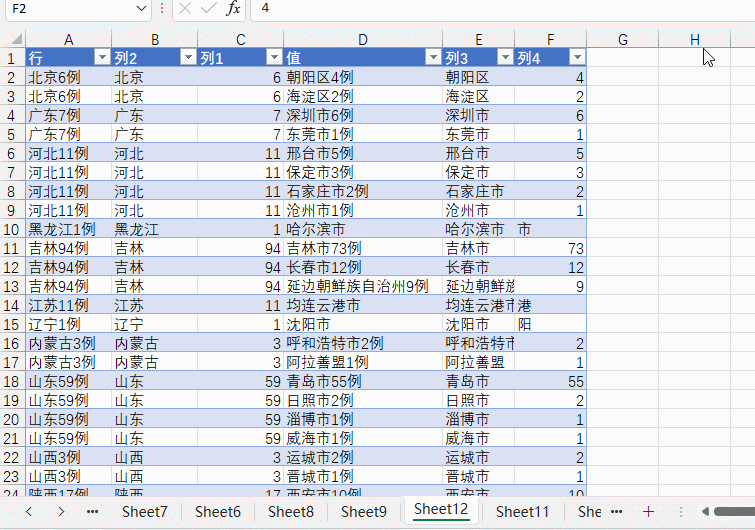The height and width of the screenshot is (530, 755).
Task: Select the Sheet12 tab
Action: pos(441,509)
